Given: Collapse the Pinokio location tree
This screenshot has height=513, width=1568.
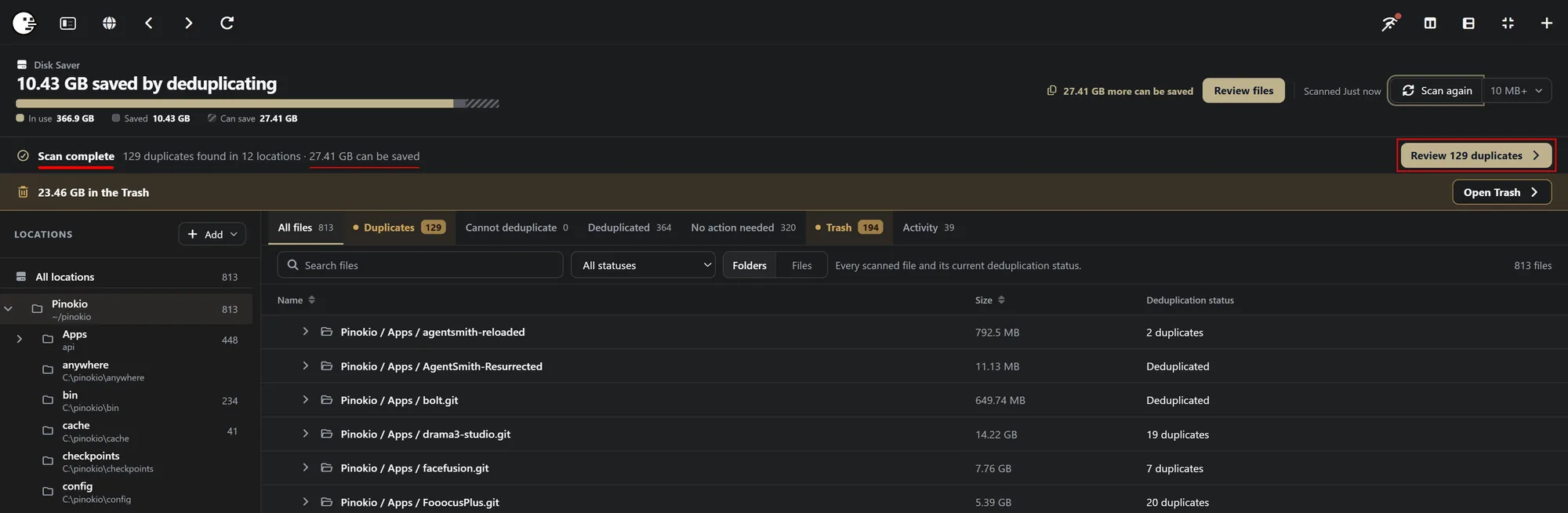Looking at the screenshot, I should (9, 309).
